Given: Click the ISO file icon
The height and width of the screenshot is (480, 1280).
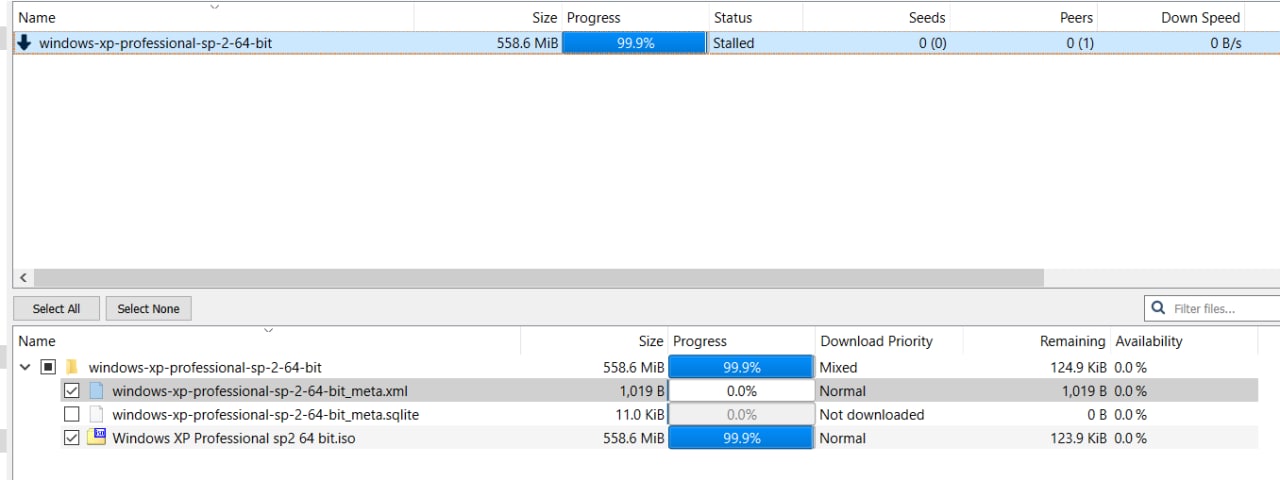Looking at the screenshot, I should [x=96, y=437].
